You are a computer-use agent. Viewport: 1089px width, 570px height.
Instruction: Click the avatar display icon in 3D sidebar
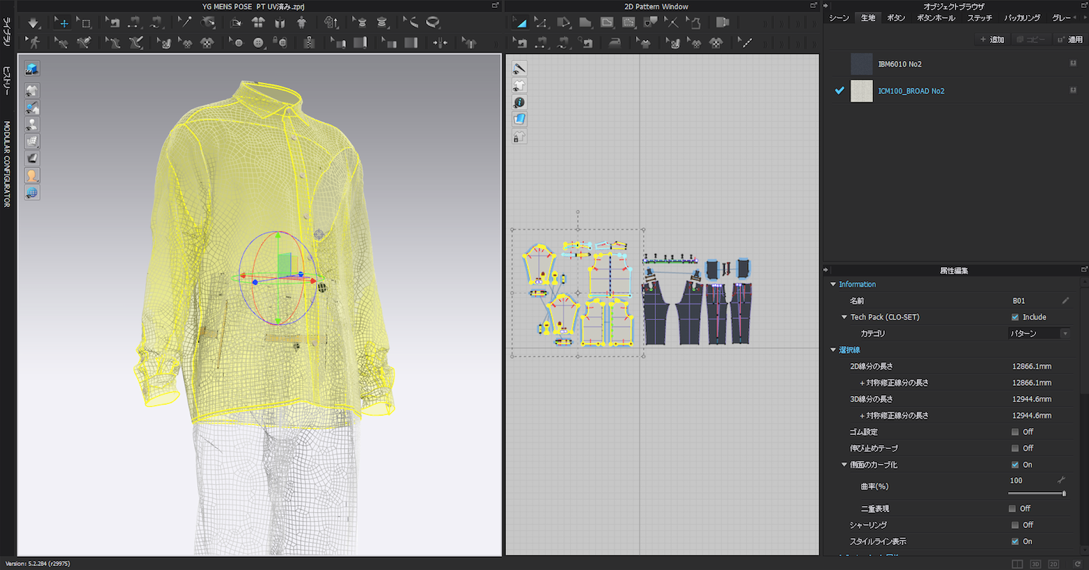pyautogui.click(x=32, y=176)
